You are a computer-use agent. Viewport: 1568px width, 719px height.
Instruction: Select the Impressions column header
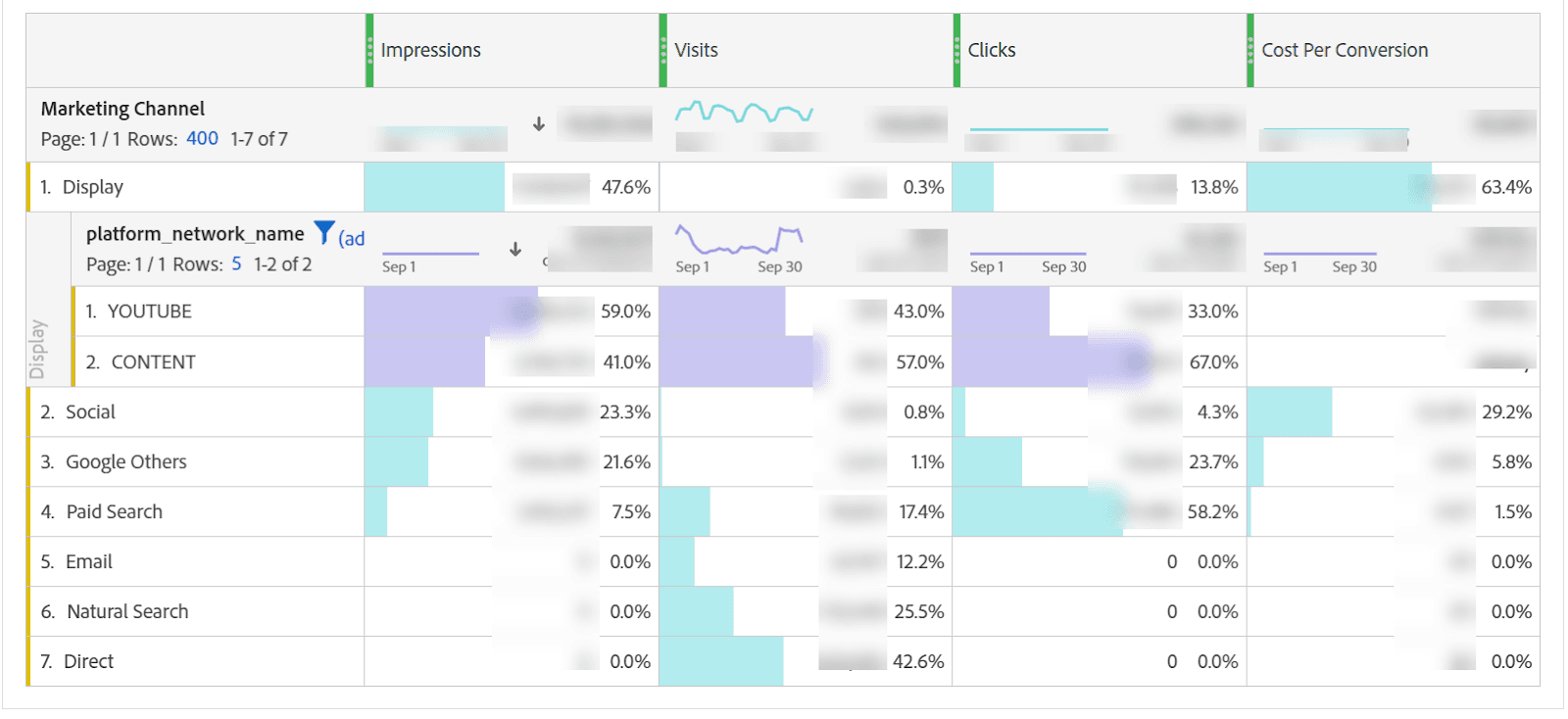tap(429, 49)
